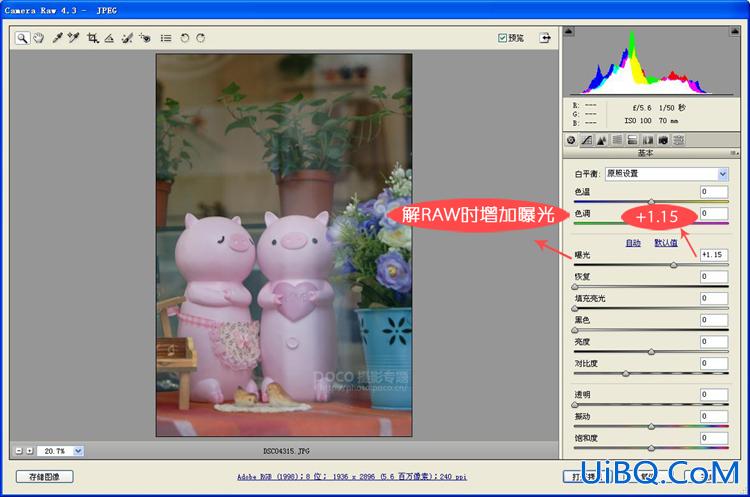The height and width of the screenshot is (497, 750).
Task: Open the Basic panel flyout menu
Action: [x=734, y=153]
